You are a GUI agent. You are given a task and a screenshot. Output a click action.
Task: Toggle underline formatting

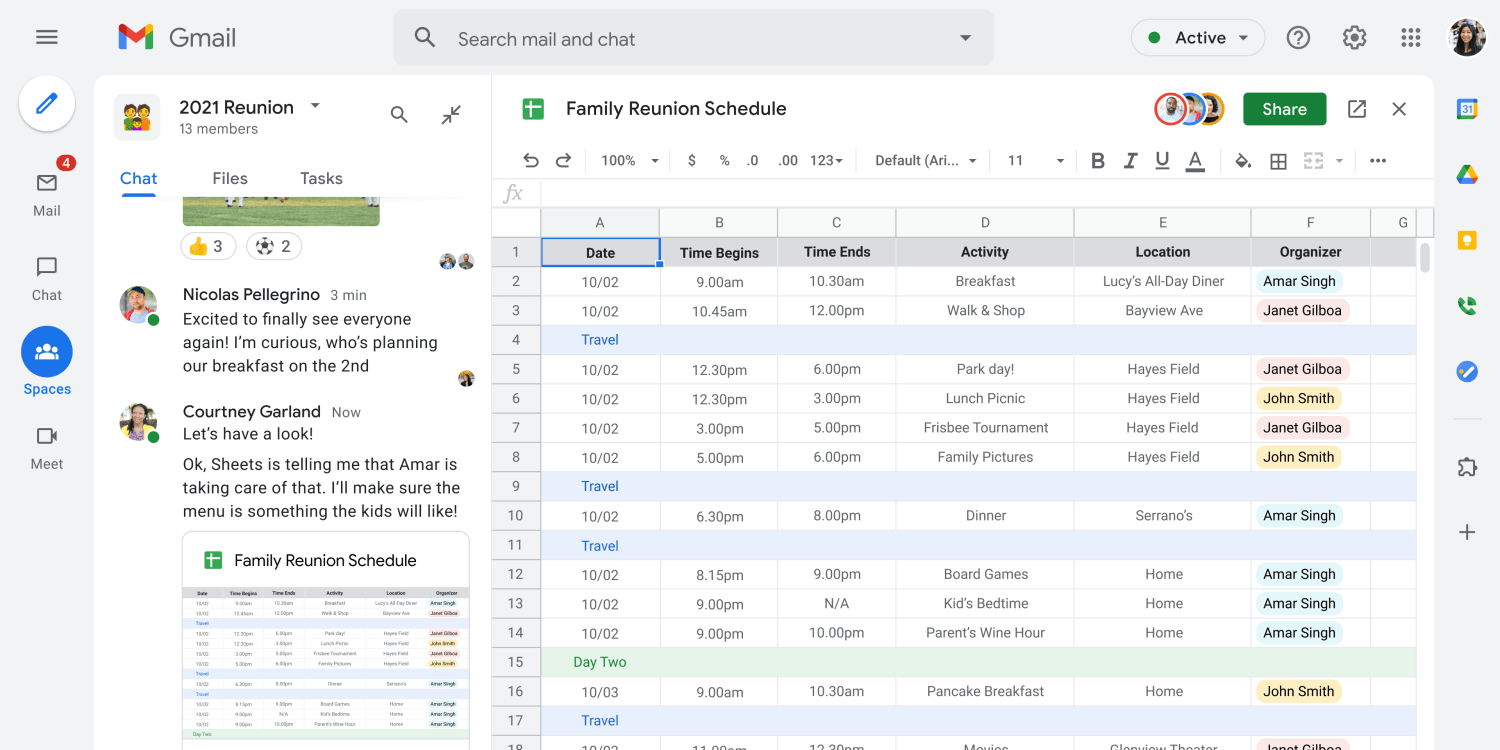(1162, 161)
